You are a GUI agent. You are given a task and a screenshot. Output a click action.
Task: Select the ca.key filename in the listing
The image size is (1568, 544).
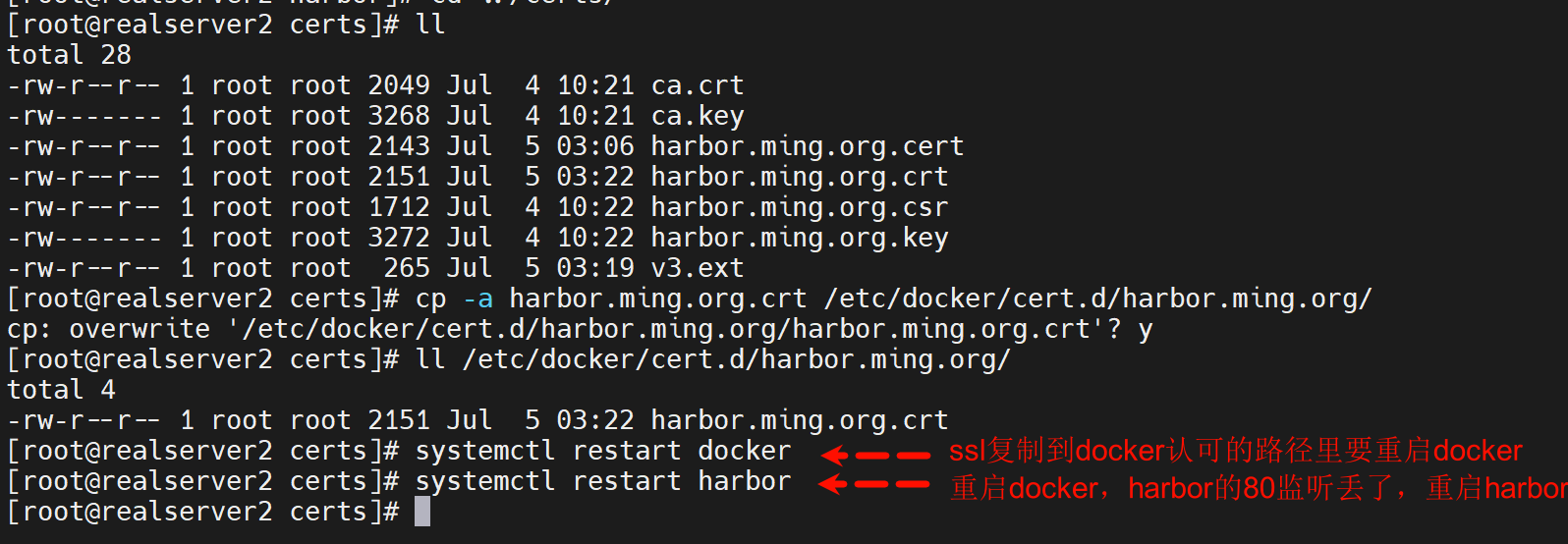[698, 116]
